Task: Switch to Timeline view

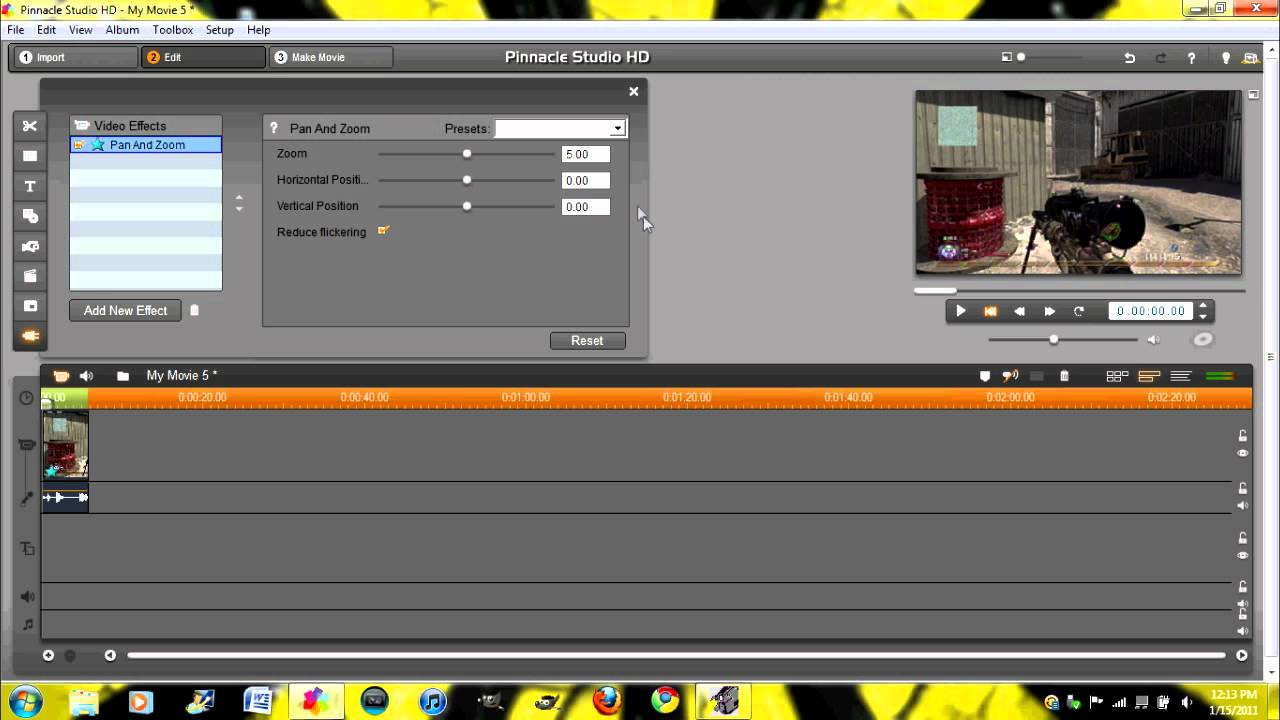Action: [1149, 376]
